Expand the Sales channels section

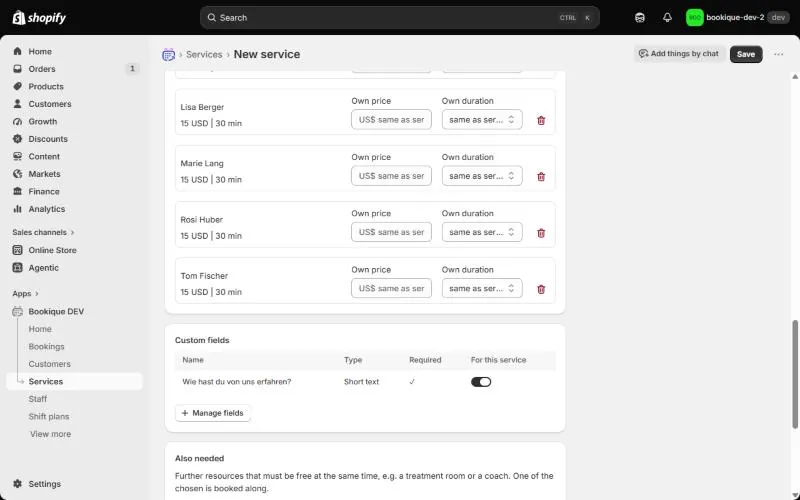point(43,232)
